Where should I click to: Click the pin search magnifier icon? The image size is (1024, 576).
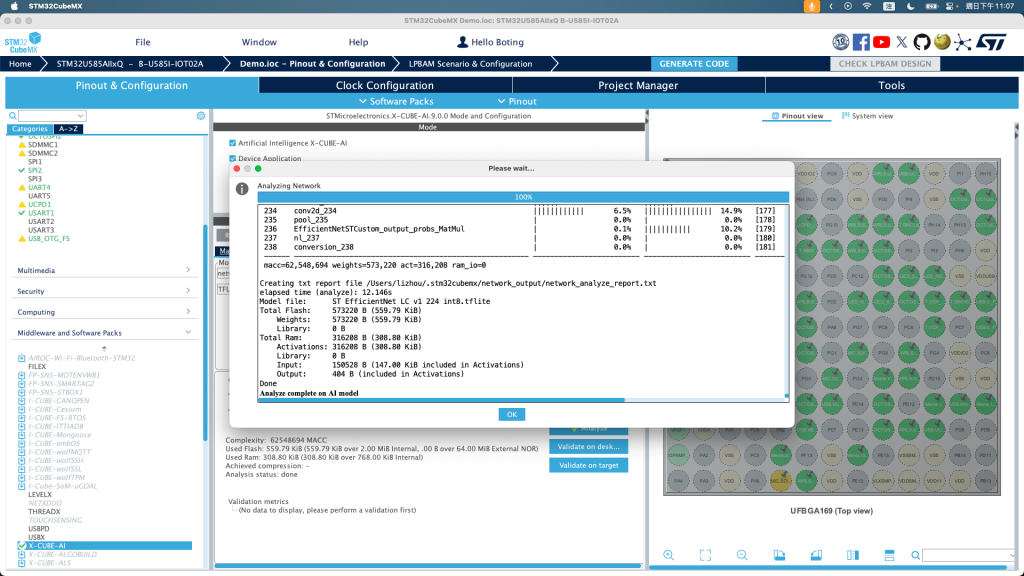click(916, 556)
